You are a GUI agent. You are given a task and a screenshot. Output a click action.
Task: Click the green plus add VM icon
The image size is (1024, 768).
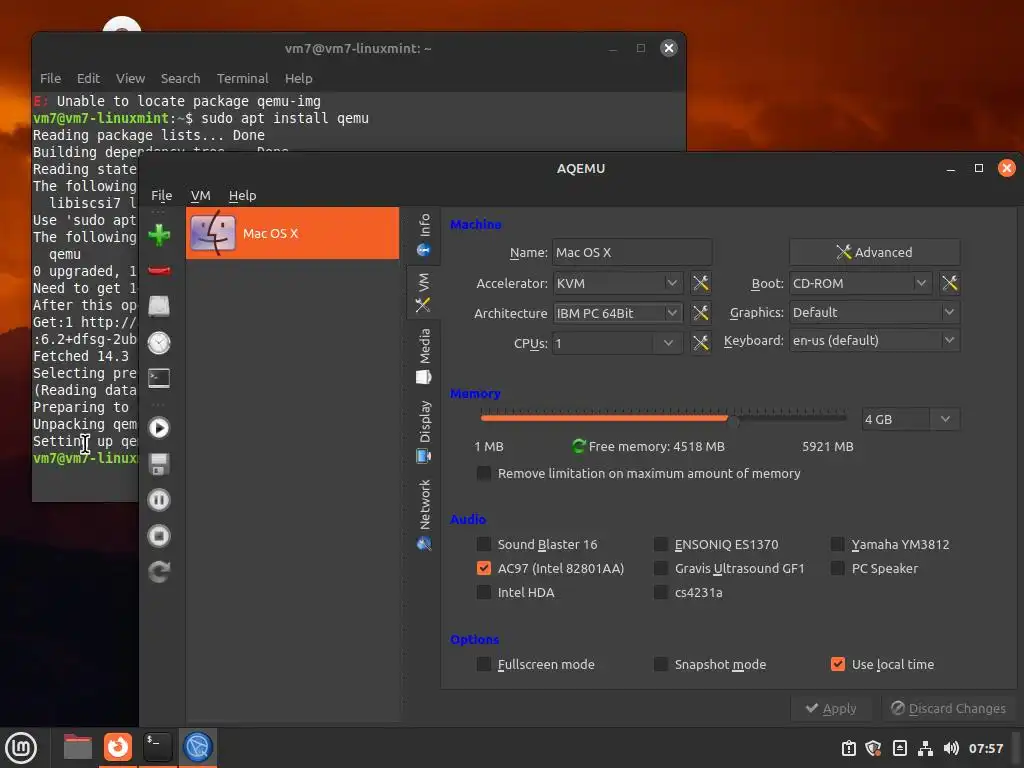point(159,235)
